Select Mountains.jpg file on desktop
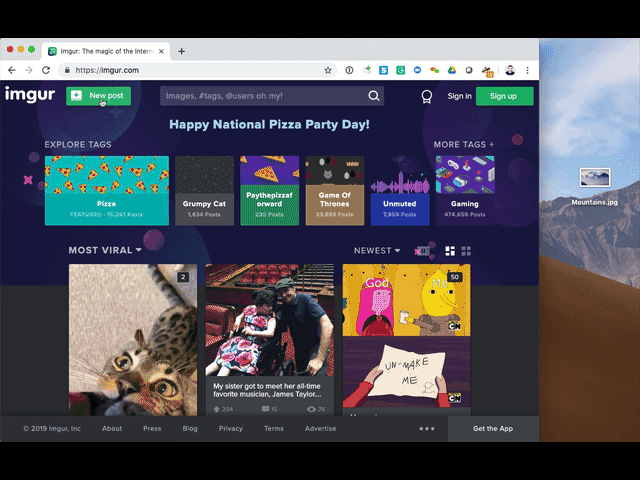640x480 pixels. (595, 187)
